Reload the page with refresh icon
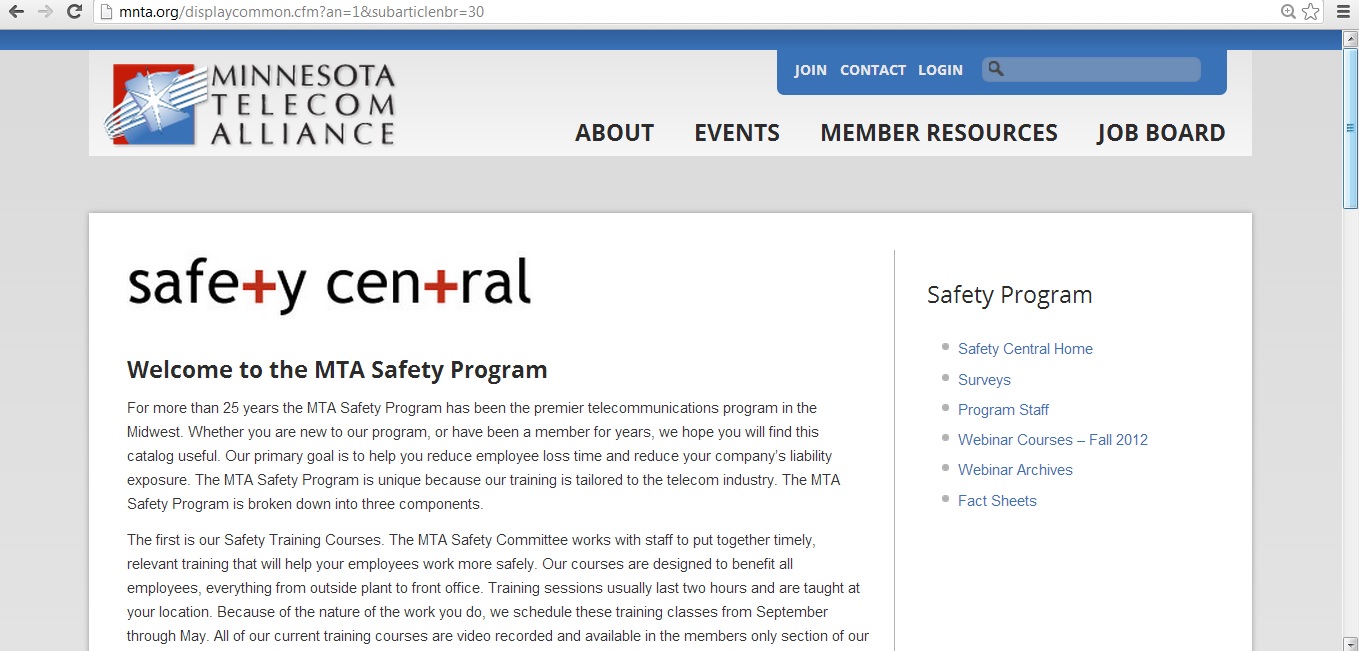 [x=74, y=12]
